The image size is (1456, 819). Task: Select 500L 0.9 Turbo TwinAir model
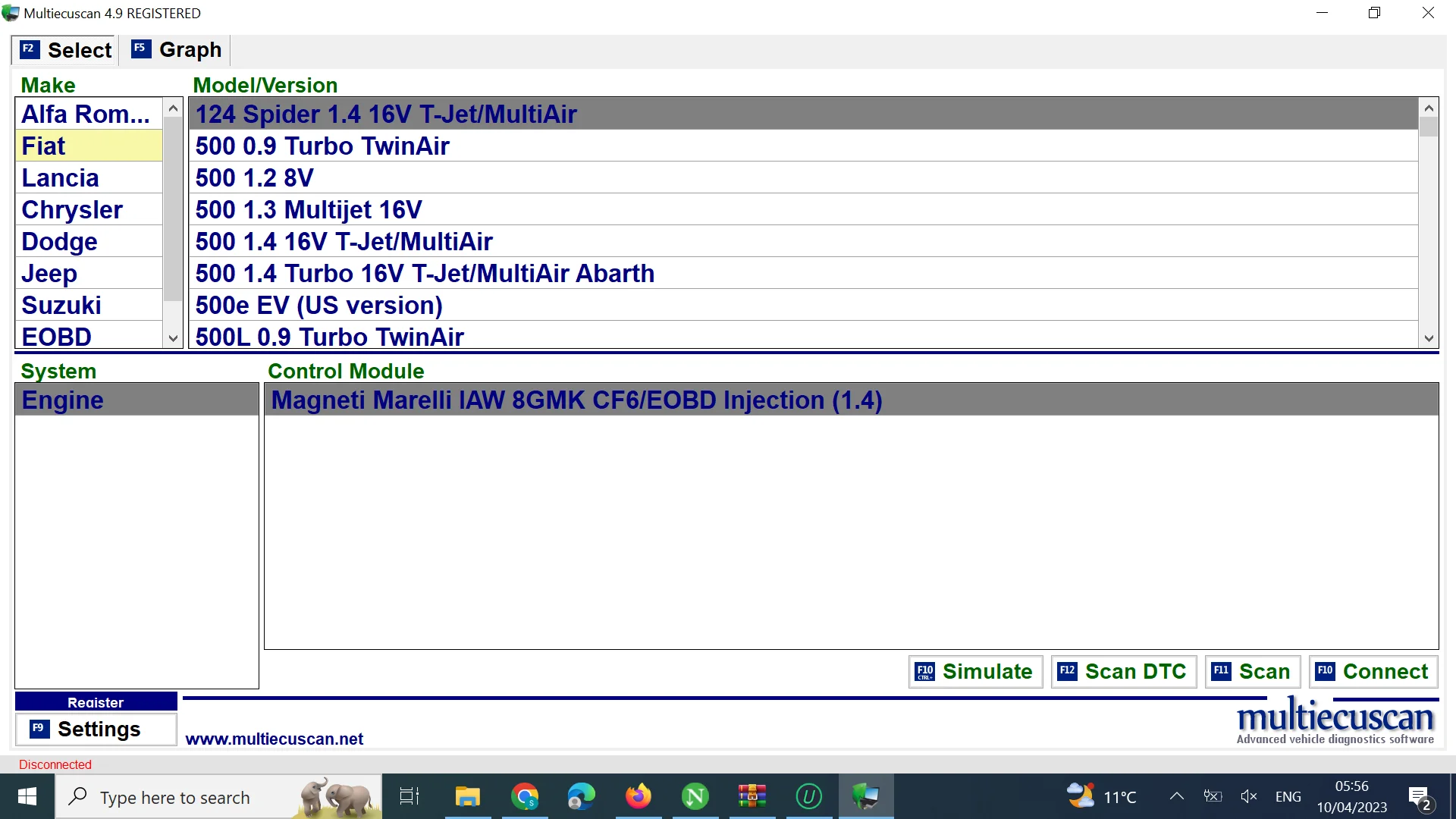[803, 335]
